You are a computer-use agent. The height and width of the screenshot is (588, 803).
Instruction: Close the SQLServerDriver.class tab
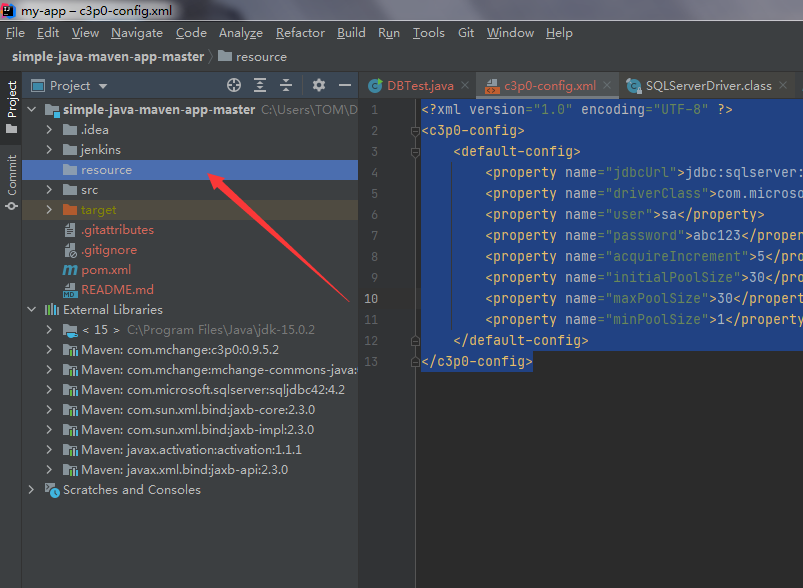(x=784, y=86)
